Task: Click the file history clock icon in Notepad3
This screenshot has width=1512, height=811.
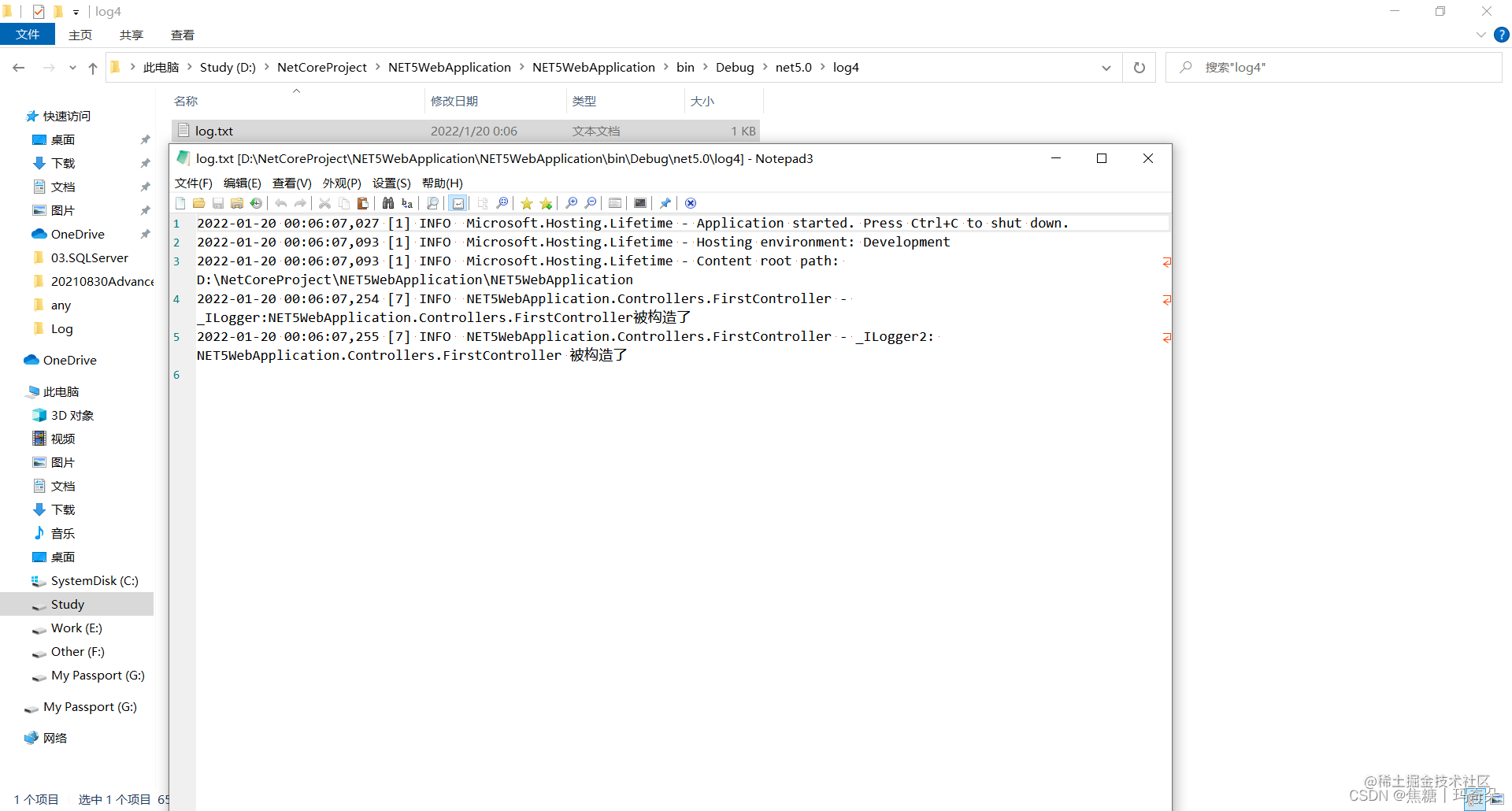Action: pos(256,203)
